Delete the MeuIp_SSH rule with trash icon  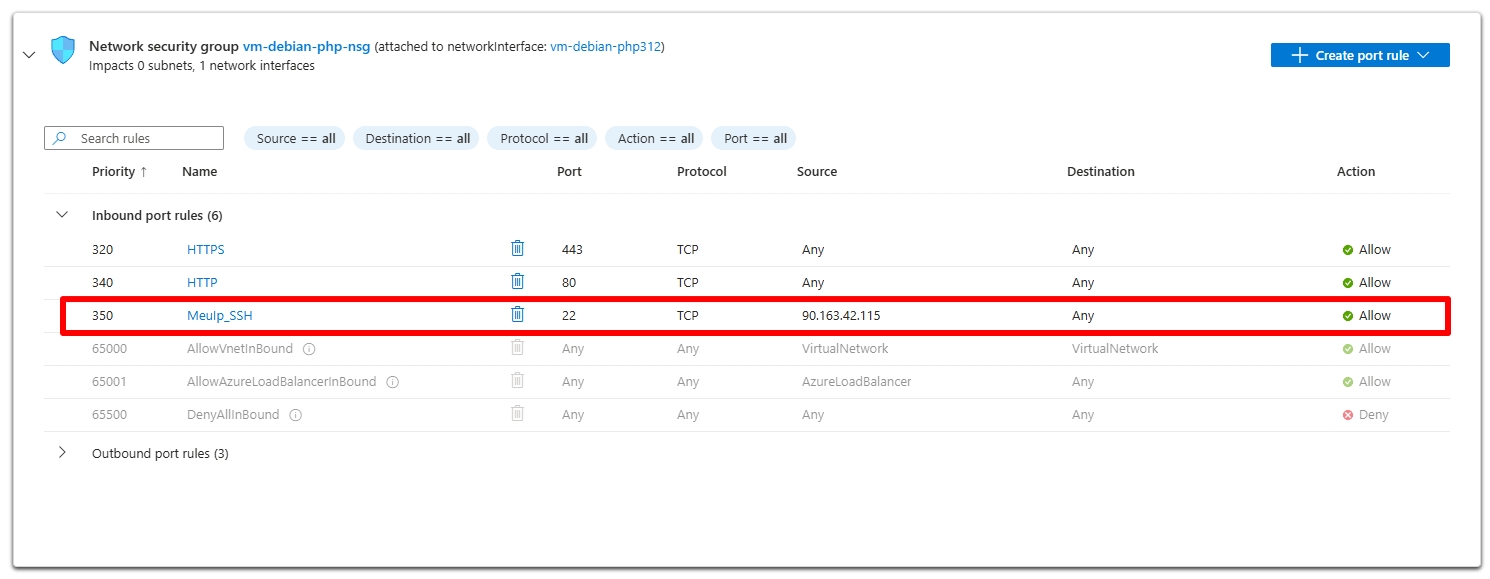[517, 314]
